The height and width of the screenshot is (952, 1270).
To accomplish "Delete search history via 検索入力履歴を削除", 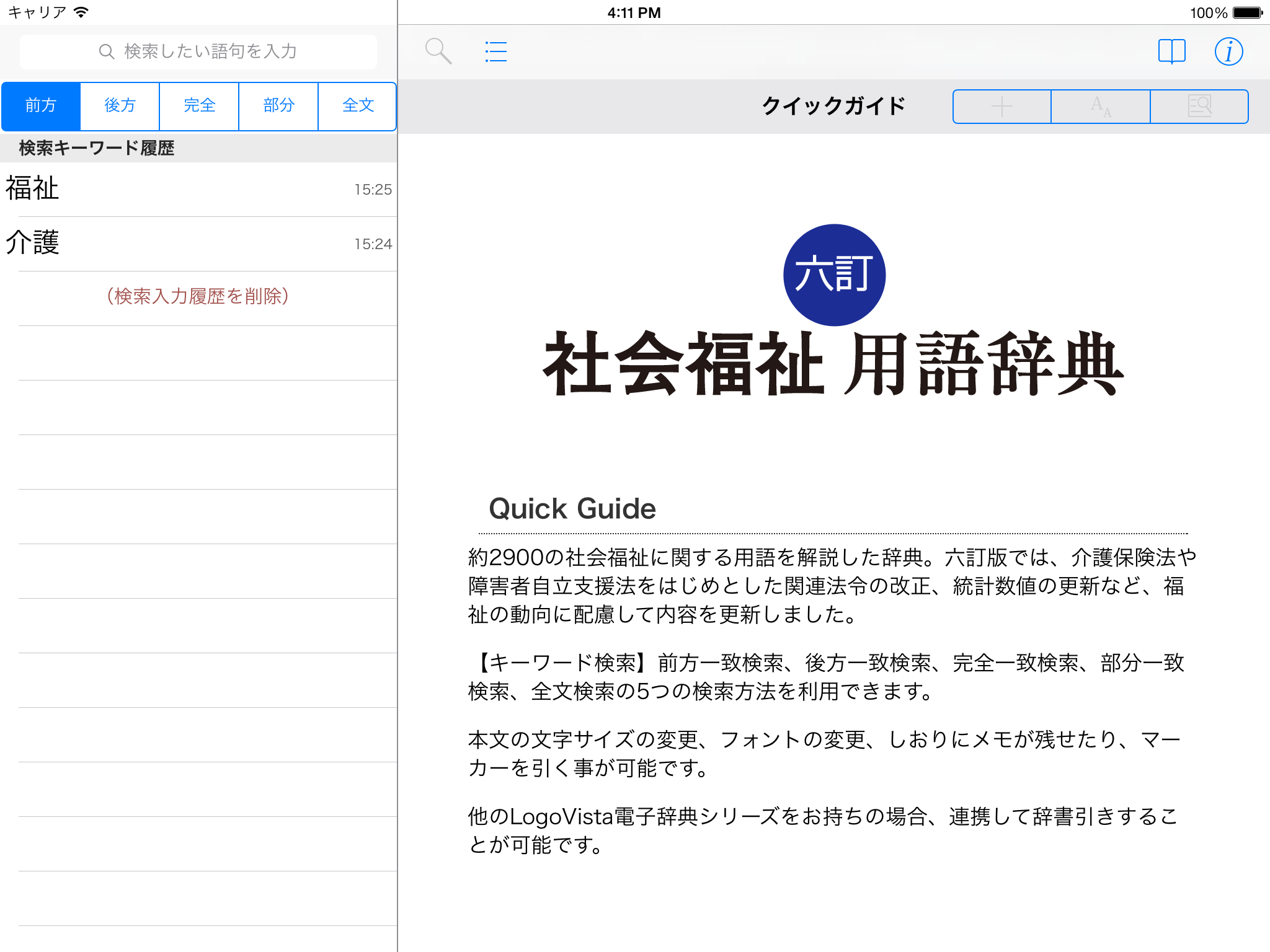I will pyautogui.click(x=198, y=297).
